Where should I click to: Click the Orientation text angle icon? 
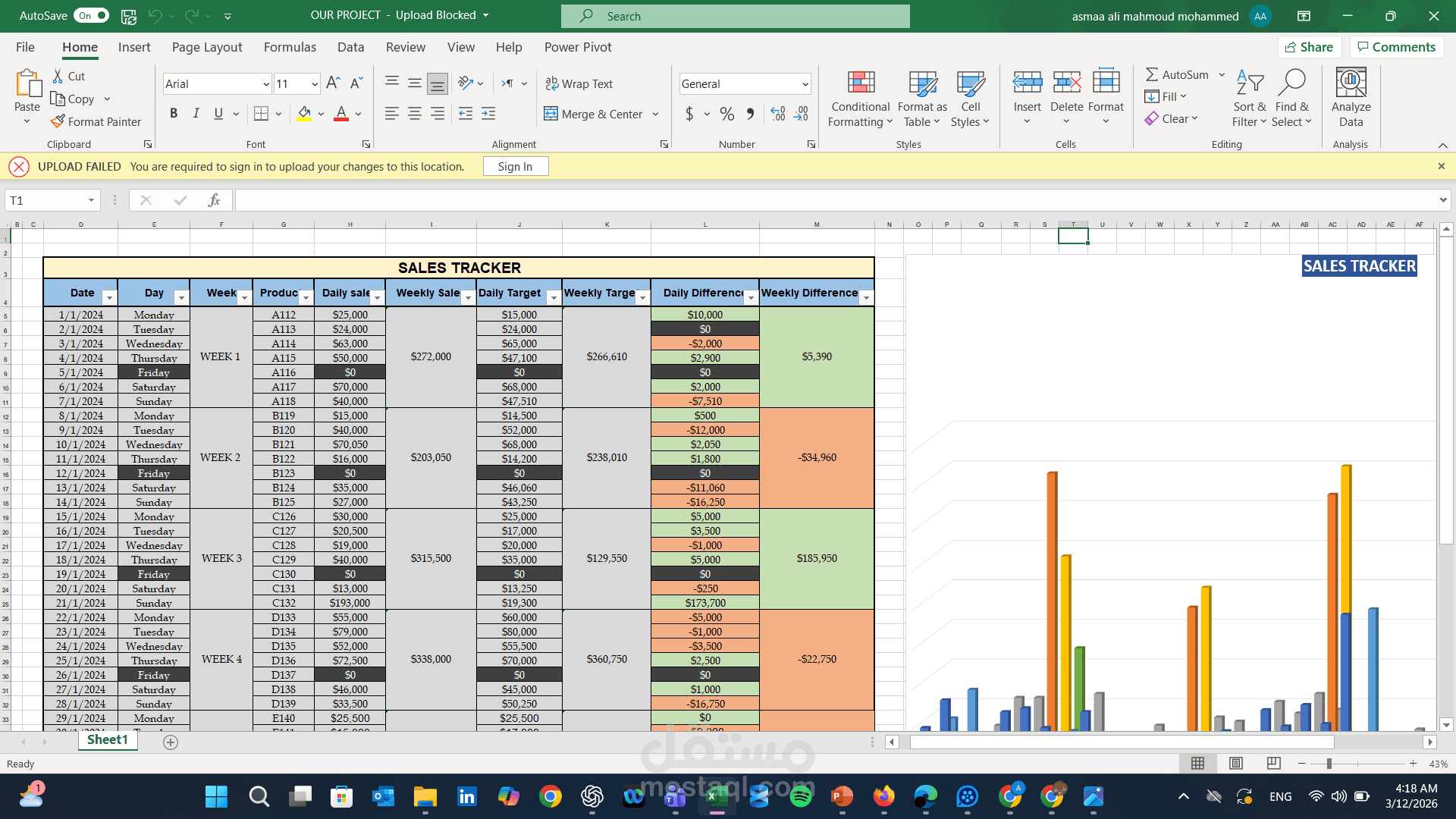(x=466, y=83)
